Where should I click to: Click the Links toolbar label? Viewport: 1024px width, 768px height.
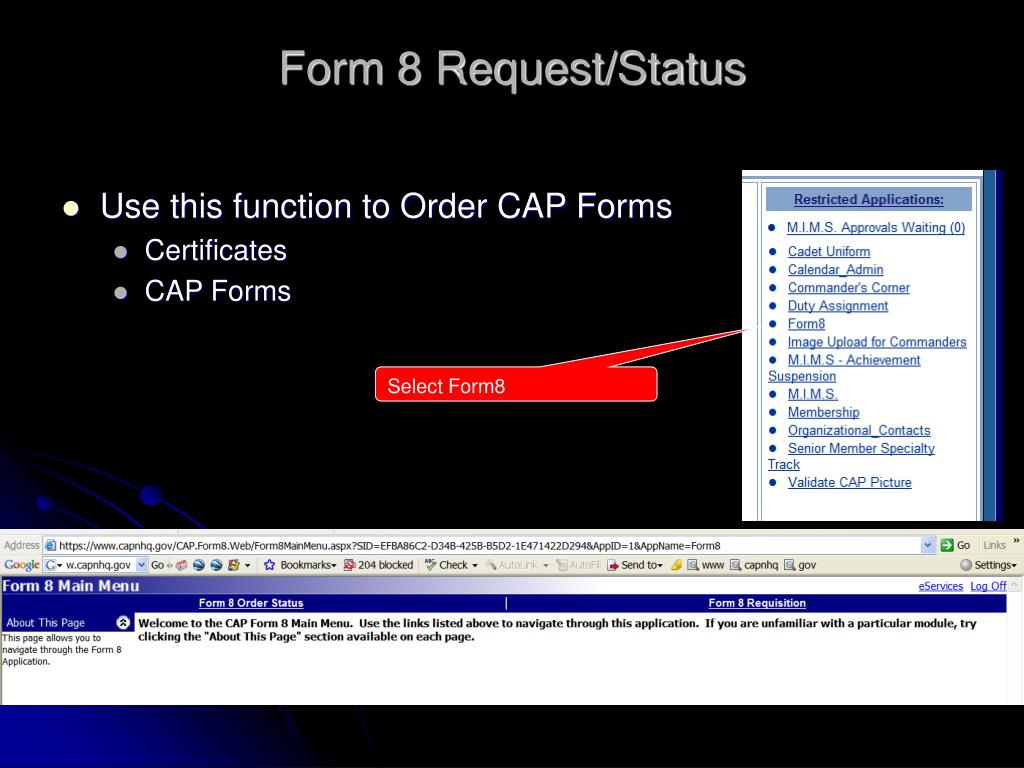(995, 545)
